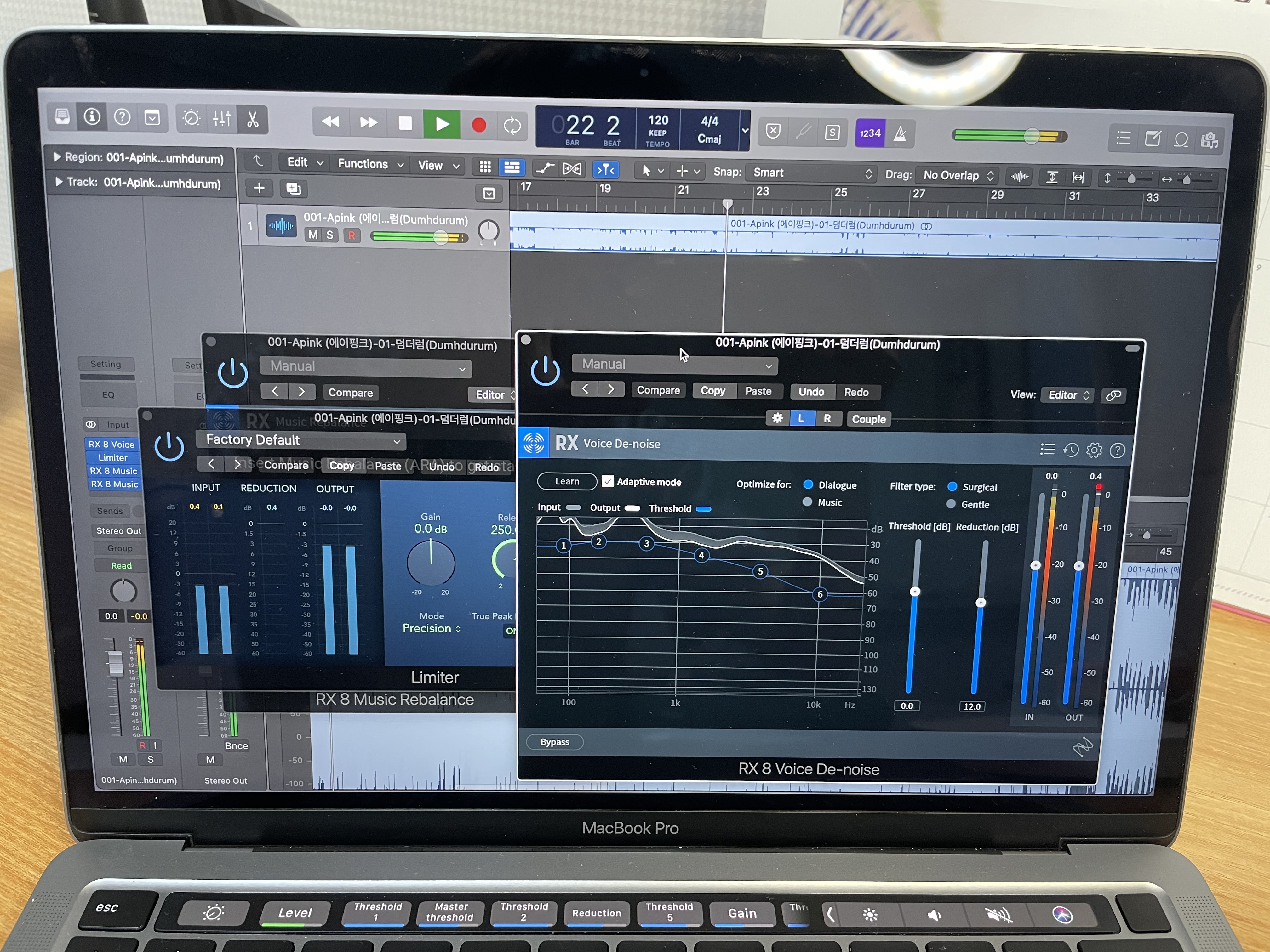1270x952 pixels.
Task: Click the purple 1234 count-in button
Action: [x=870, y=133]
